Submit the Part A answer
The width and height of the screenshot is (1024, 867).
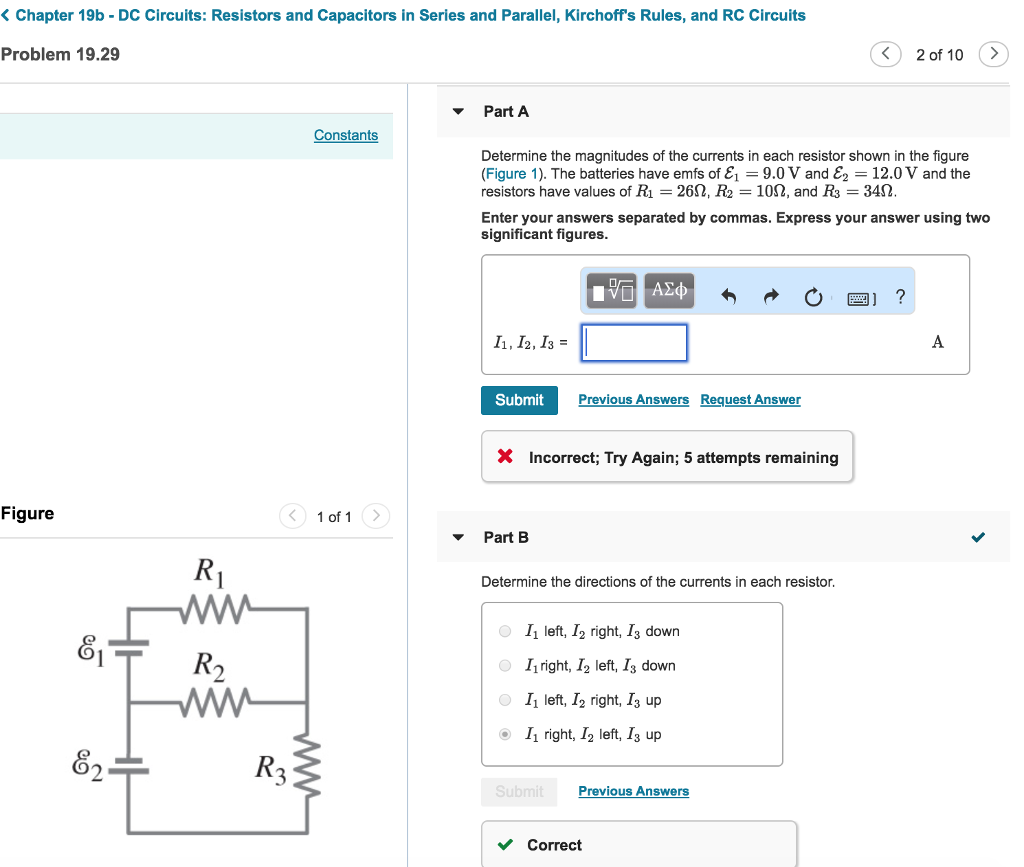pyautogui.click(x=519, y=400)
